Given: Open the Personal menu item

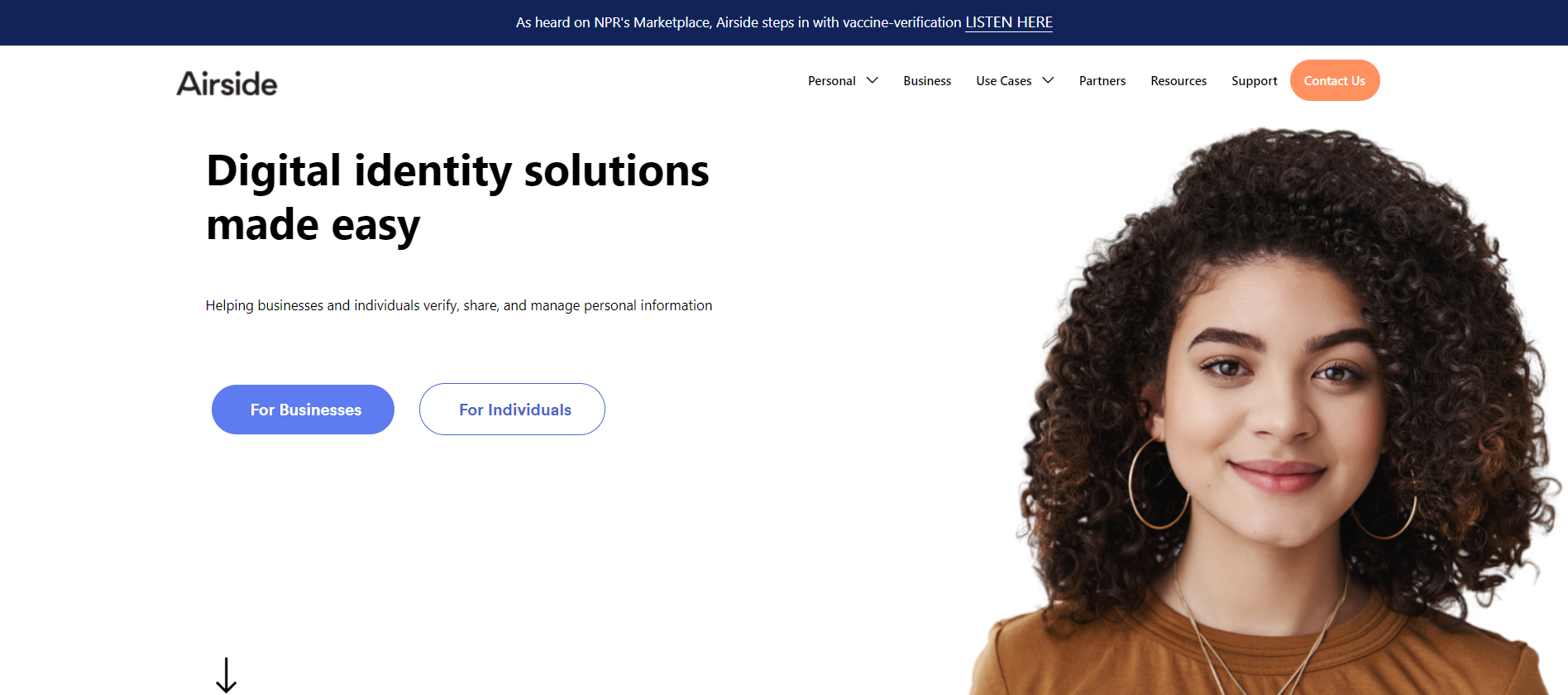Looking at the screenshot, I should pyautogui.click(x=831, y=81).
